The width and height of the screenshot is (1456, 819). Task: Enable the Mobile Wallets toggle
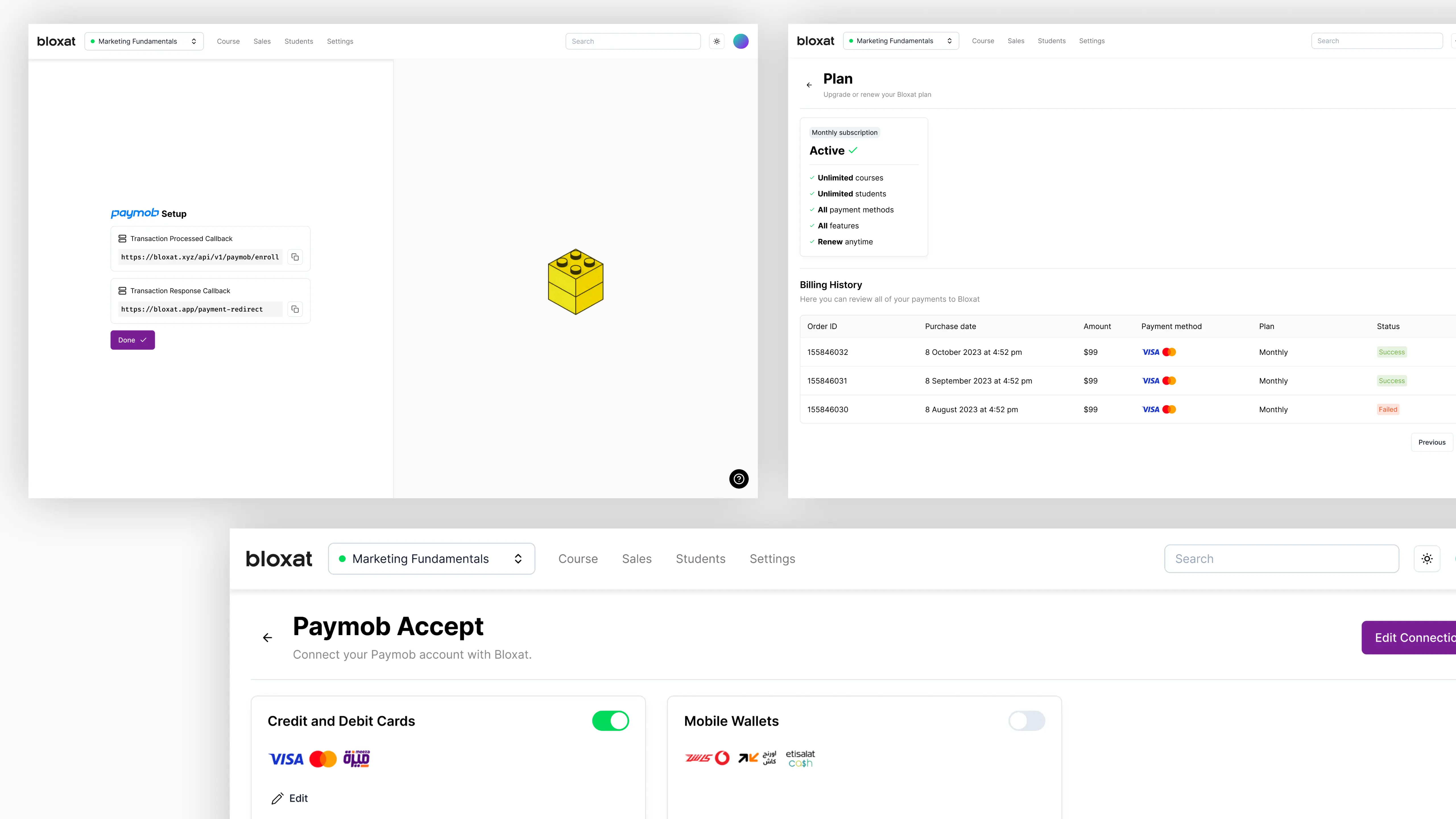1026,721
